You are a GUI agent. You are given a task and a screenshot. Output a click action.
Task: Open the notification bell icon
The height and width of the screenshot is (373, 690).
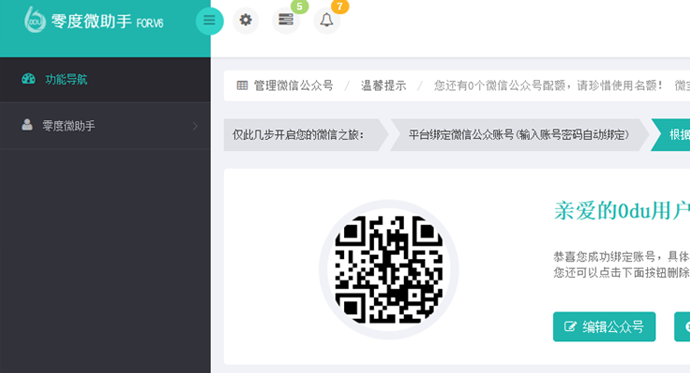(327, 20)
